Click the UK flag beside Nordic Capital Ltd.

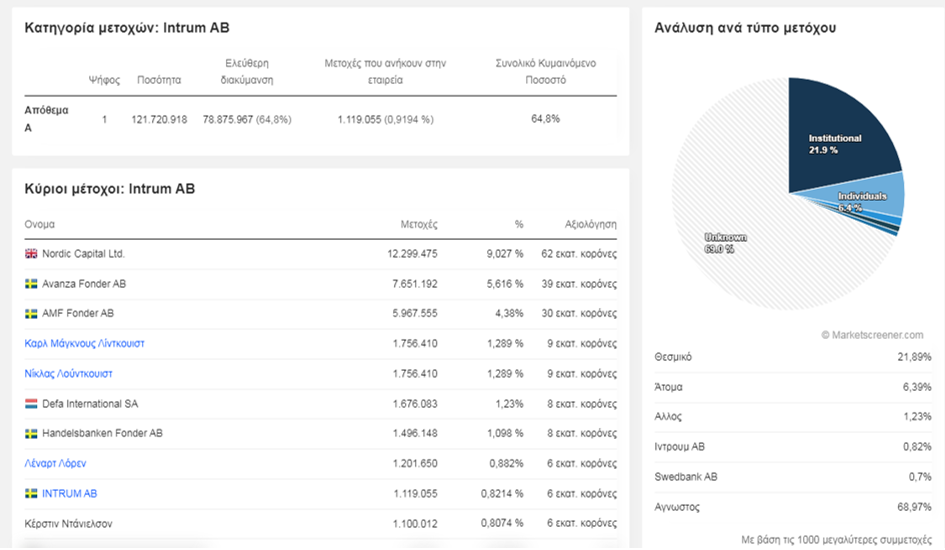click(31, 254)
